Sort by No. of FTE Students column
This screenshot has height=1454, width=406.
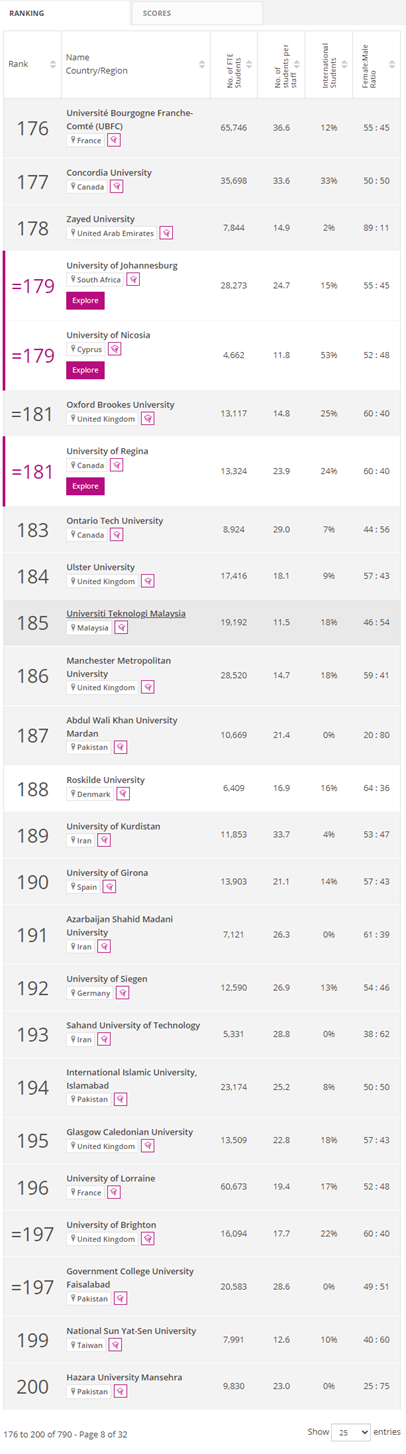pos(233,64)
